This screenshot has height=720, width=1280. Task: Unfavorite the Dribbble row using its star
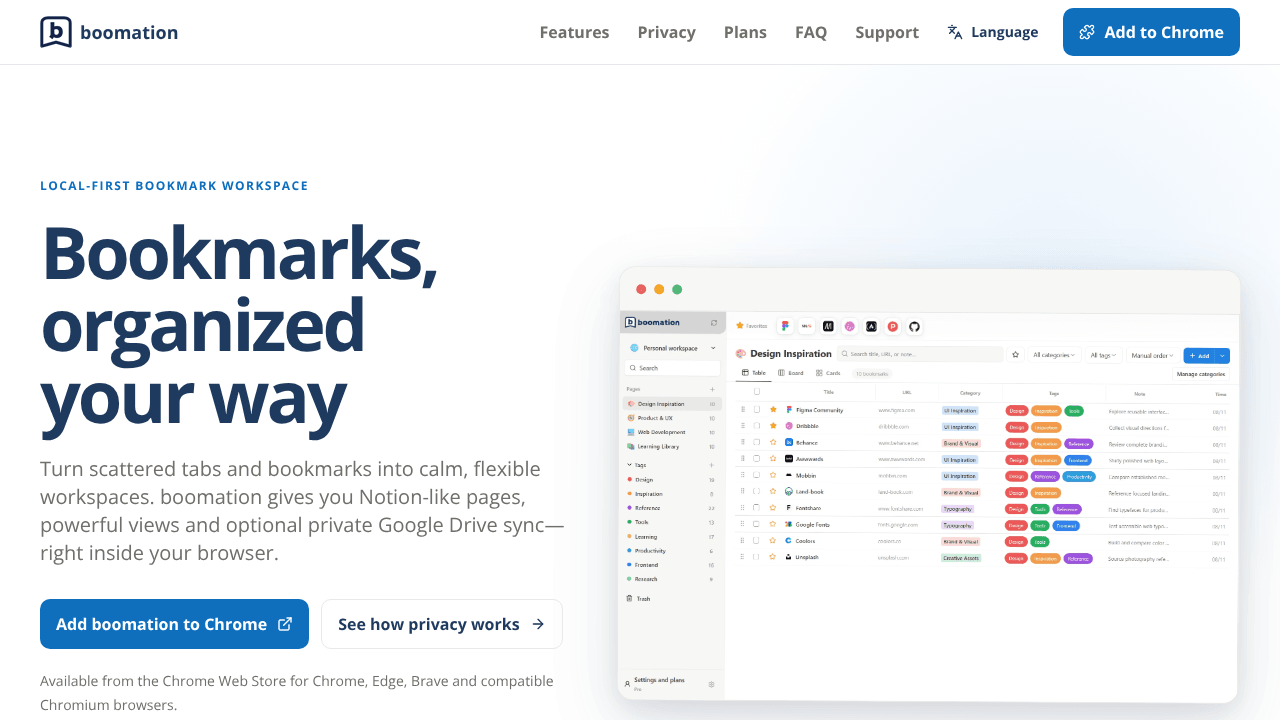[773, 426]
